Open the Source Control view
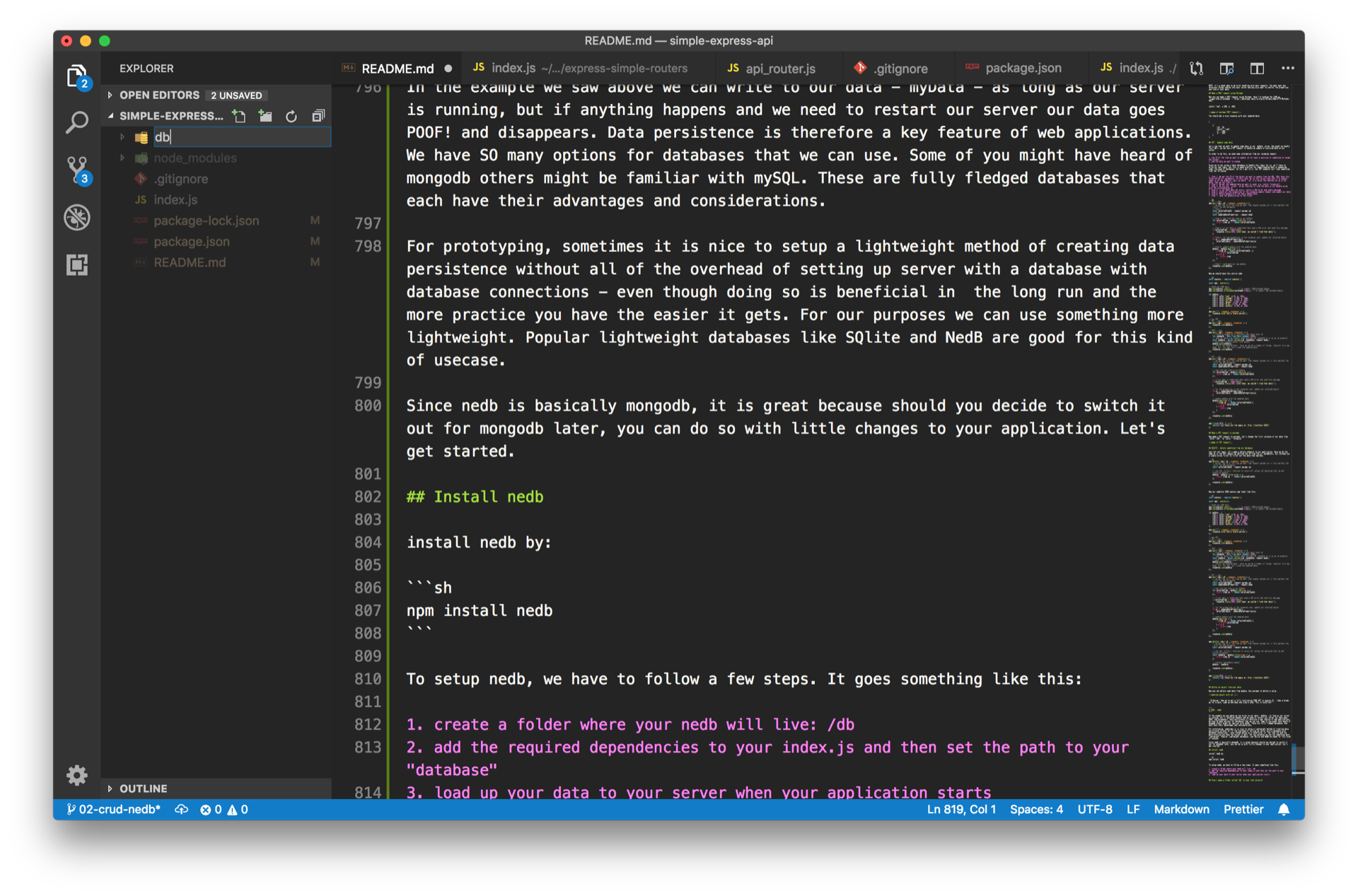Image resolution: width=1358 pixels, height=896 pixels. point(76,170)
